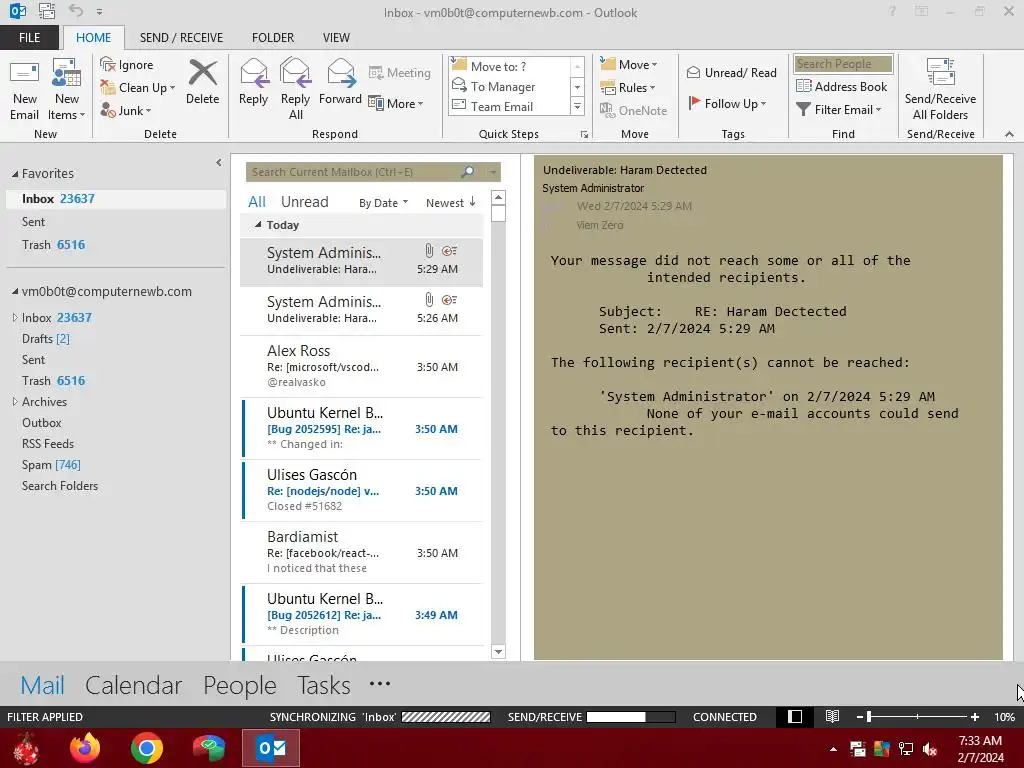Open the Follow Up flag menu
This screenshot has height=768, width=1024.
[727, 103]
